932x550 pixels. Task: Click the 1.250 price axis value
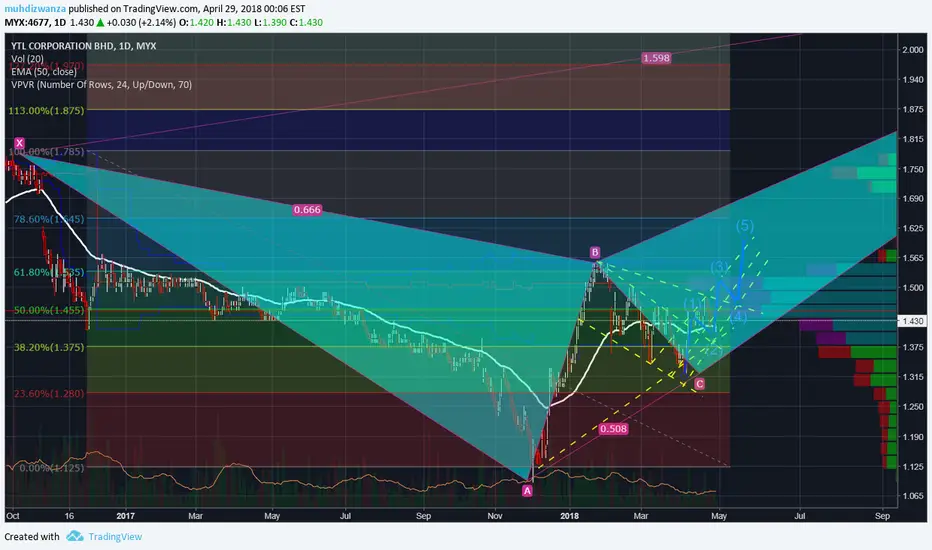click(x=913, y=407)
